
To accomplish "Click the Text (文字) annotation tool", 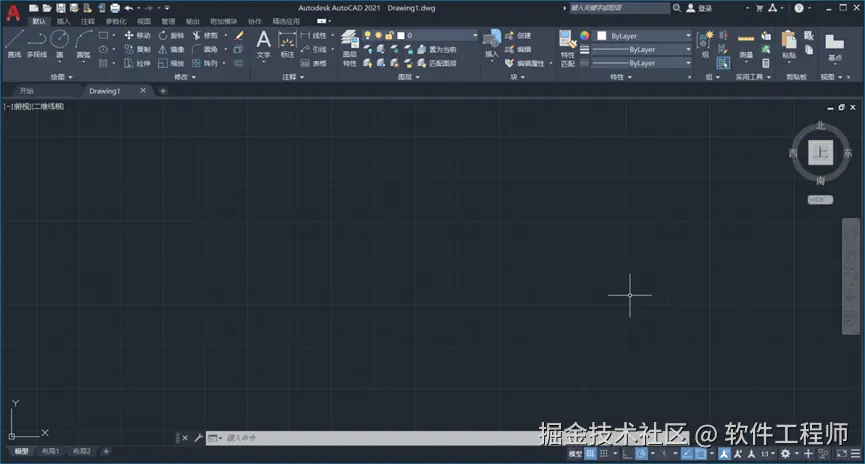I will tap(264, 44).
